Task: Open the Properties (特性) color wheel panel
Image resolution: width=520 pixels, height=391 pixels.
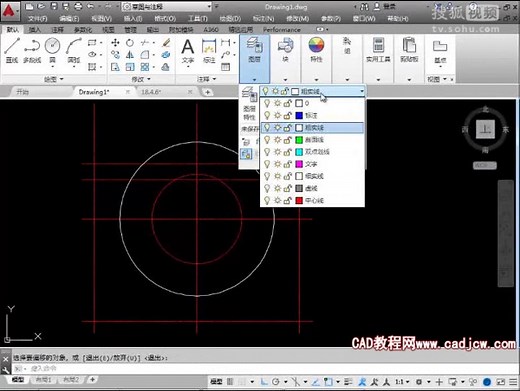Action: 316,50
